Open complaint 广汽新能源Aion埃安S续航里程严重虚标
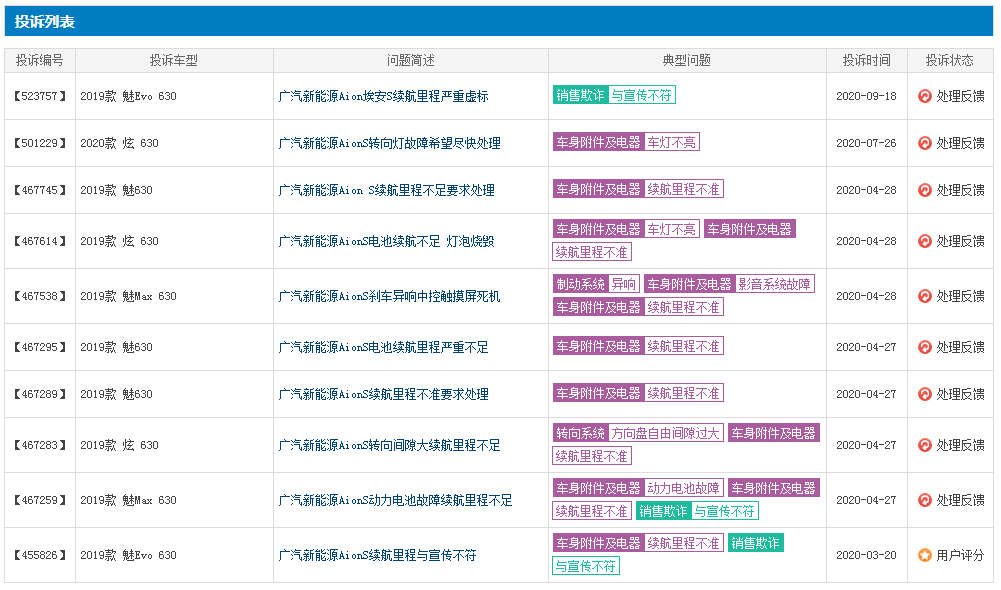1001x590 pixels. [x=383, y=96]
